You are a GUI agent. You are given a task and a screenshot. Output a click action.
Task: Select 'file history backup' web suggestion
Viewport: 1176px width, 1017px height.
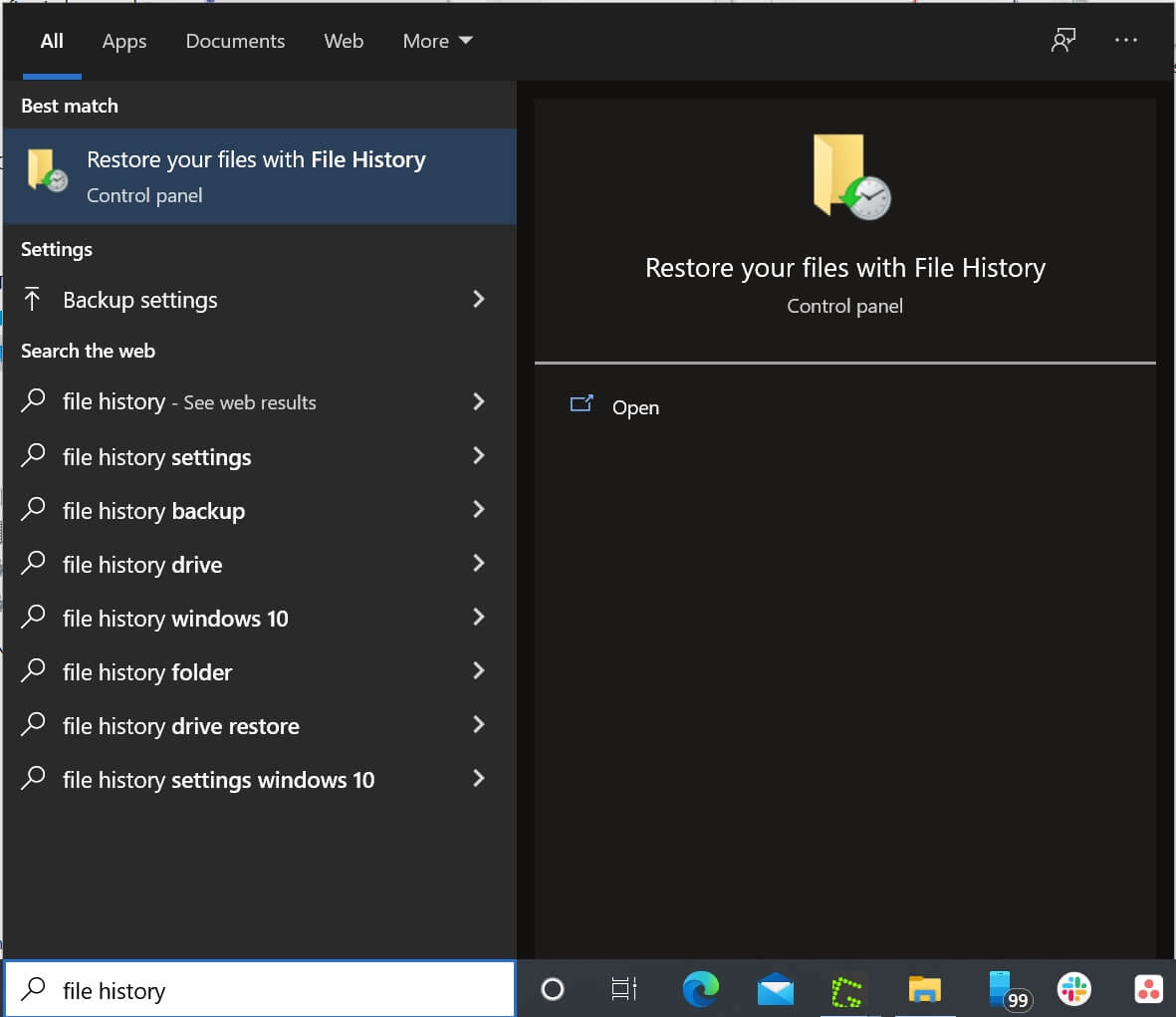[153, 511]
